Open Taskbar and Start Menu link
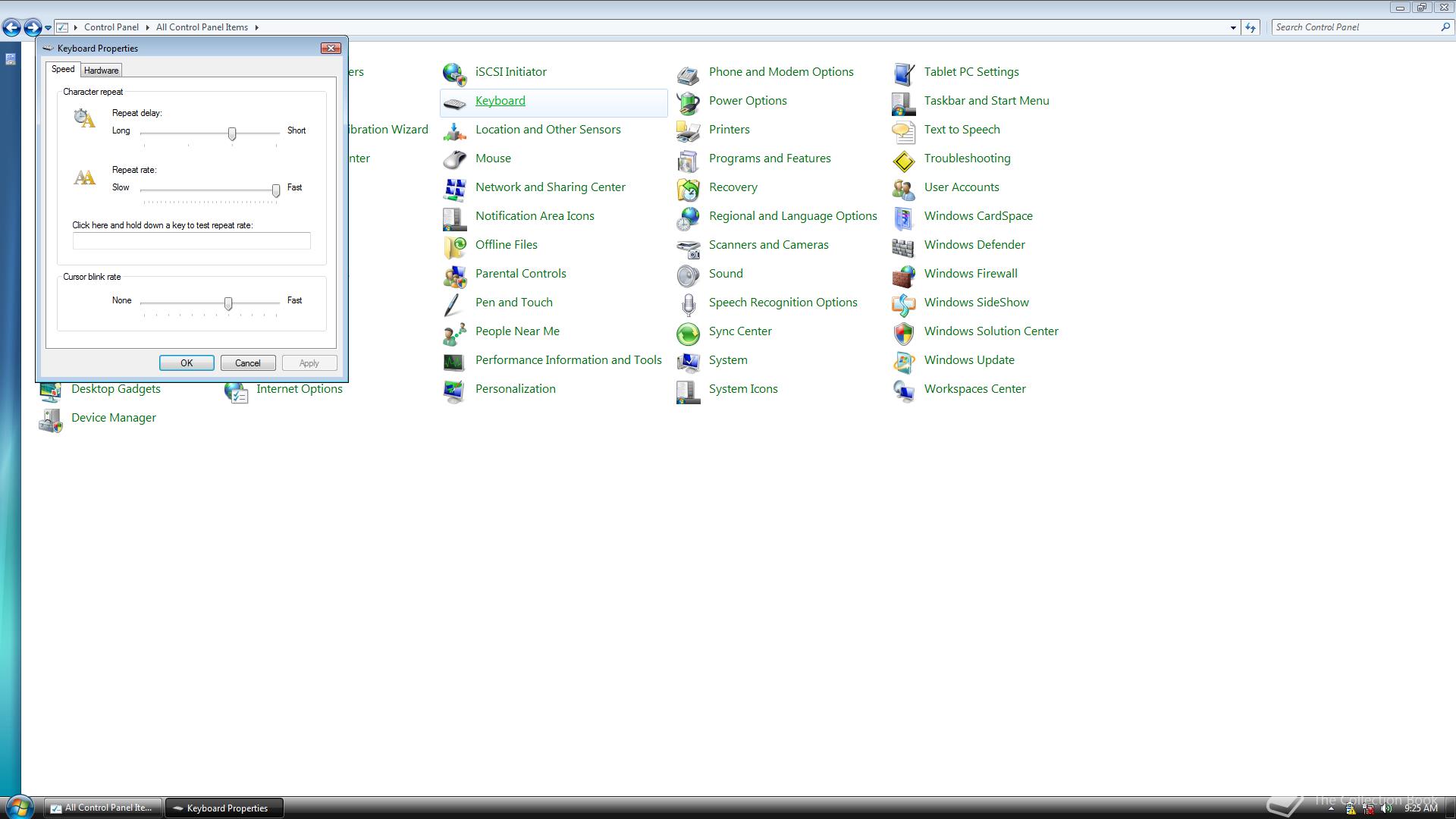1456x819 pixels. [x=987, y=100]
